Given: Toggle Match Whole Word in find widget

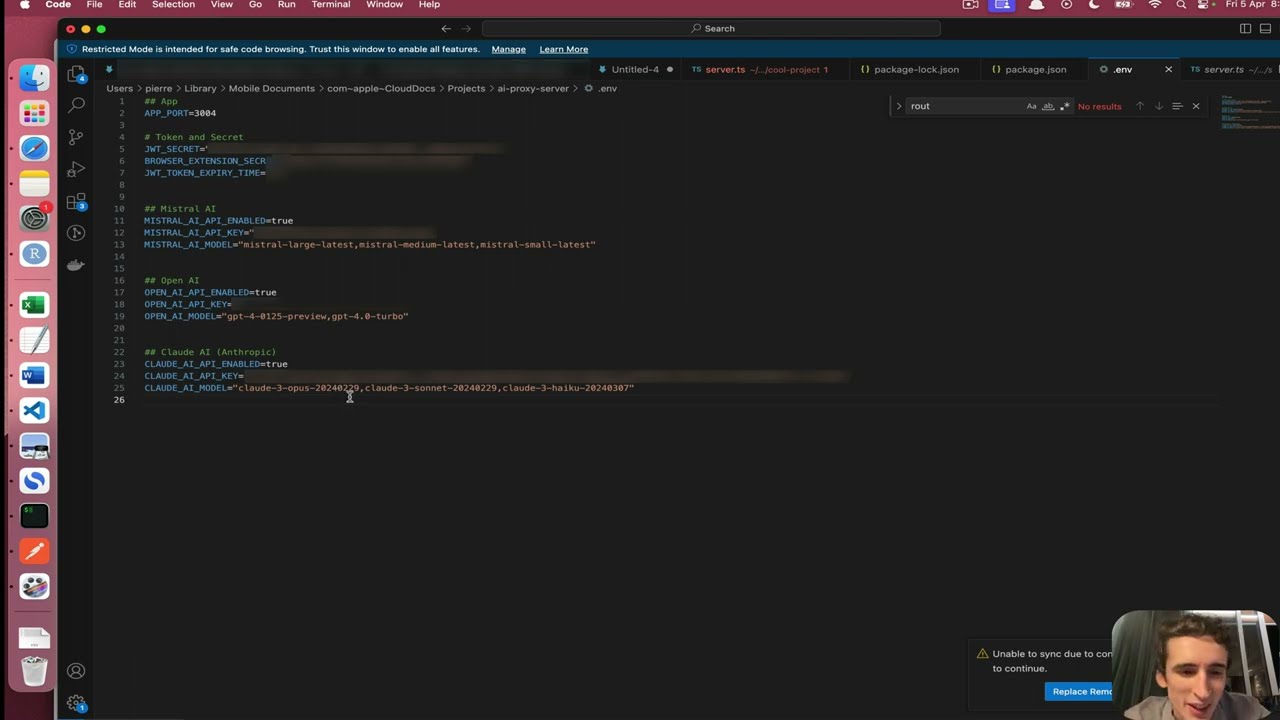Looking at the screenshot, I should coord(1048,106).
